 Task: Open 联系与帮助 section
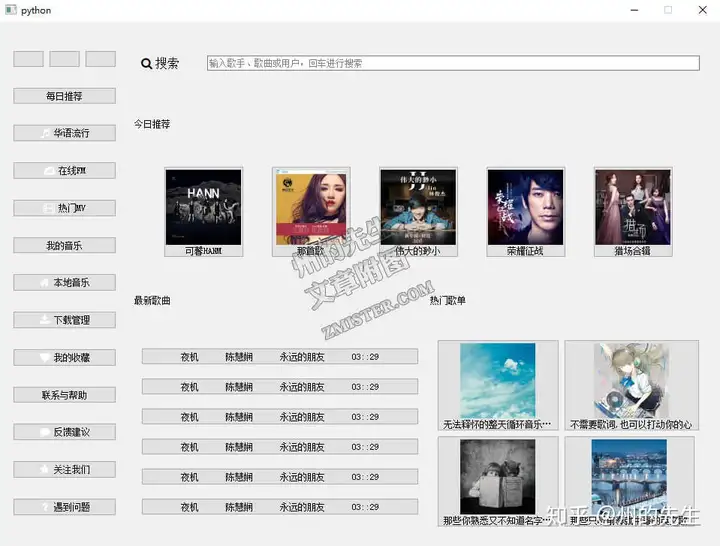pos(64,395)
